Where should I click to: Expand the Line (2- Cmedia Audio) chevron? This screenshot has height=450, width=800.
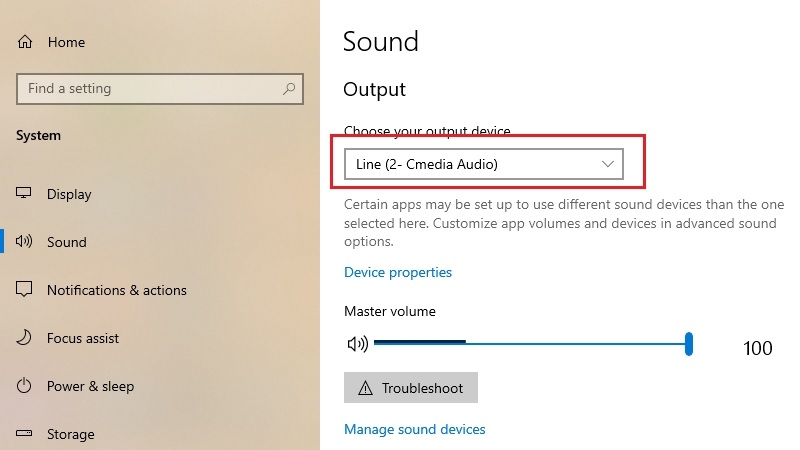pos(607,164)
